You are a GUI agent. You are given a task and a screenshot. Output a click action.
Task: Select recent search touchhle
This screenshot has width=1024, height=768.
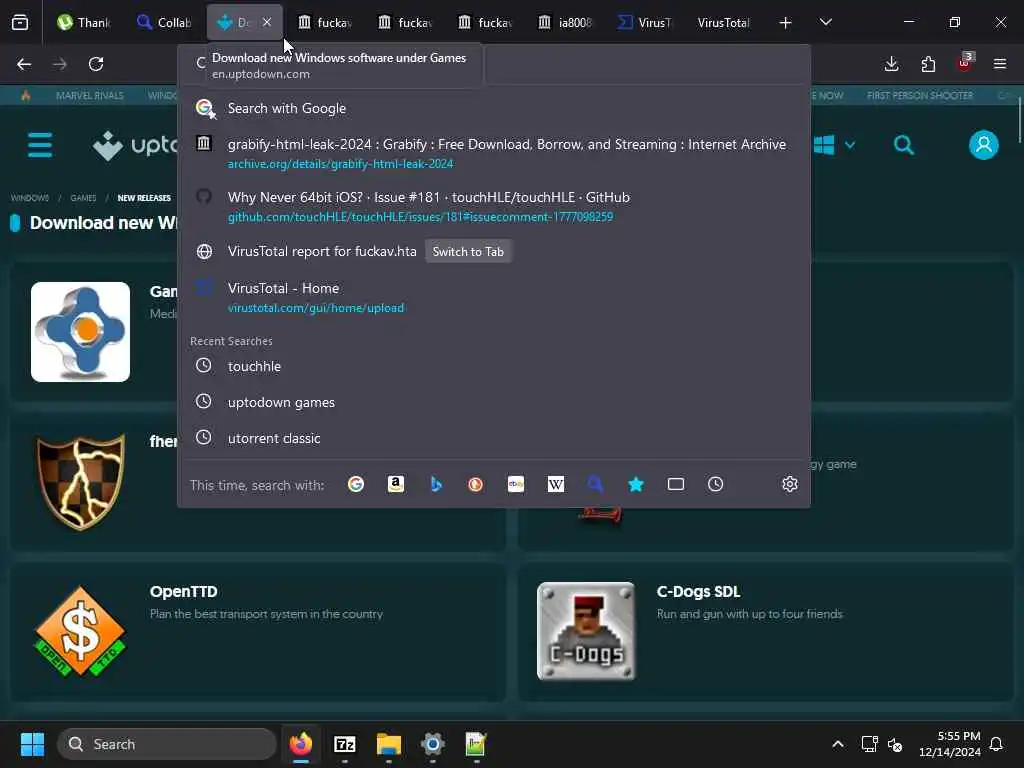[494, 366]
